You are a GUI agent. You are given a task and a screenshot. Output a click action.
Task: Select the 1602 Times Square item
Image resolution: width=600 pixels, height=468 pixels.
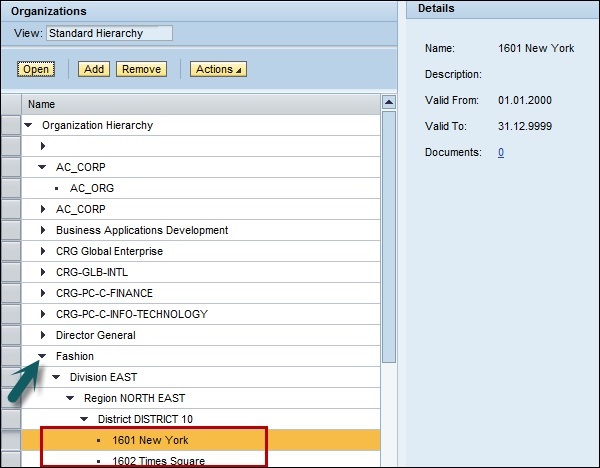pos(158,461)
